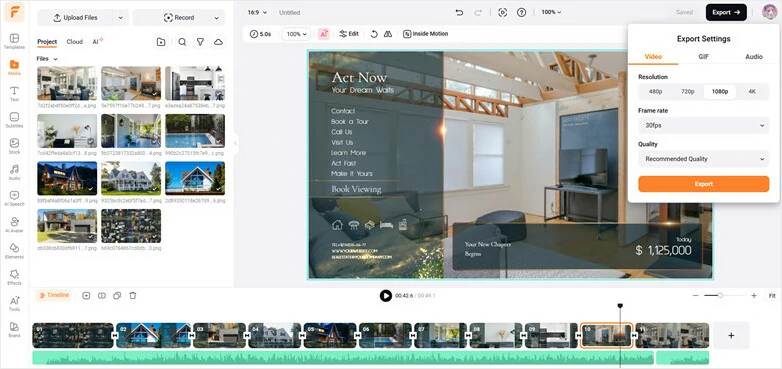Create a new folder in media
Image resolution: width=782 pixels, height=369 pixels.
pos(161,42)
